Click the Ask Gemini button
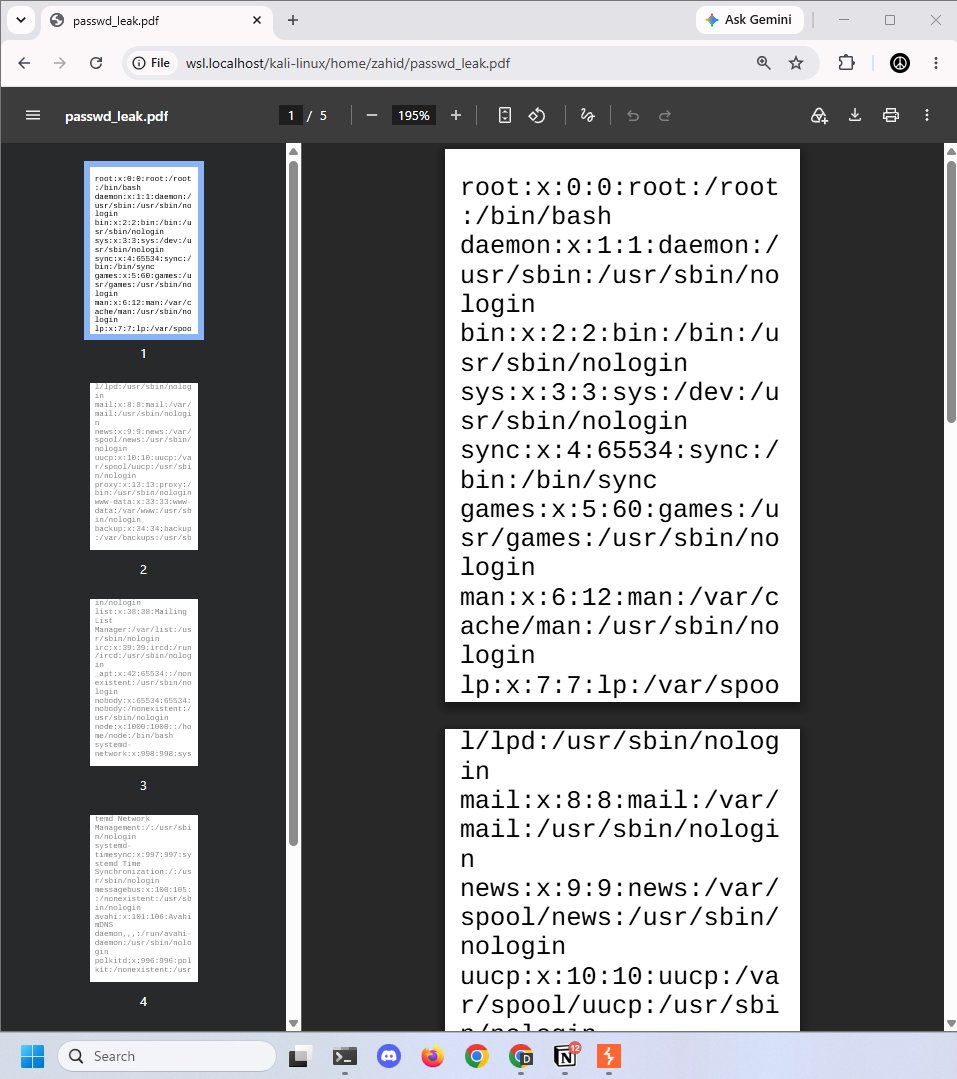 [749, 20]
